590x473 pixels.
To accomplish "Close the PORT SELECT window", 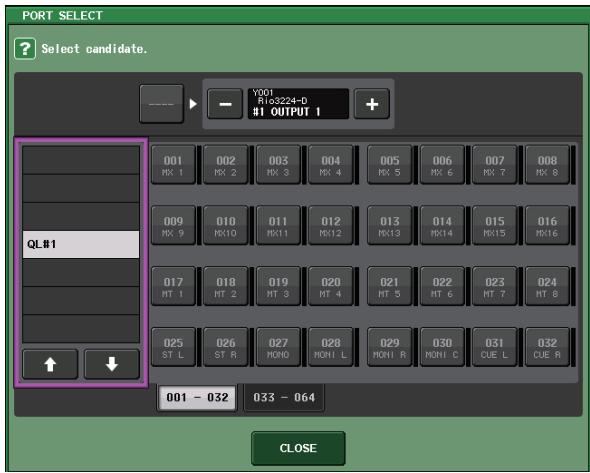I will pos(298,448).
